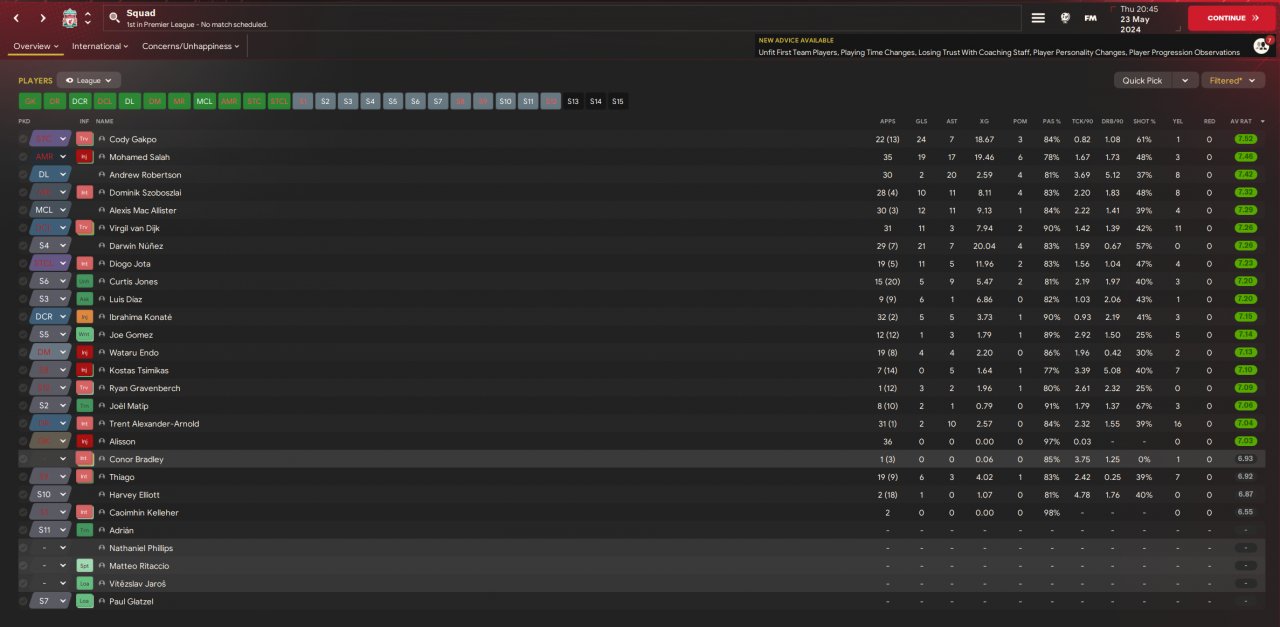Click profile icon beside Nathaniel Phillips
1280x627 pixels.
tap(102, 548)
